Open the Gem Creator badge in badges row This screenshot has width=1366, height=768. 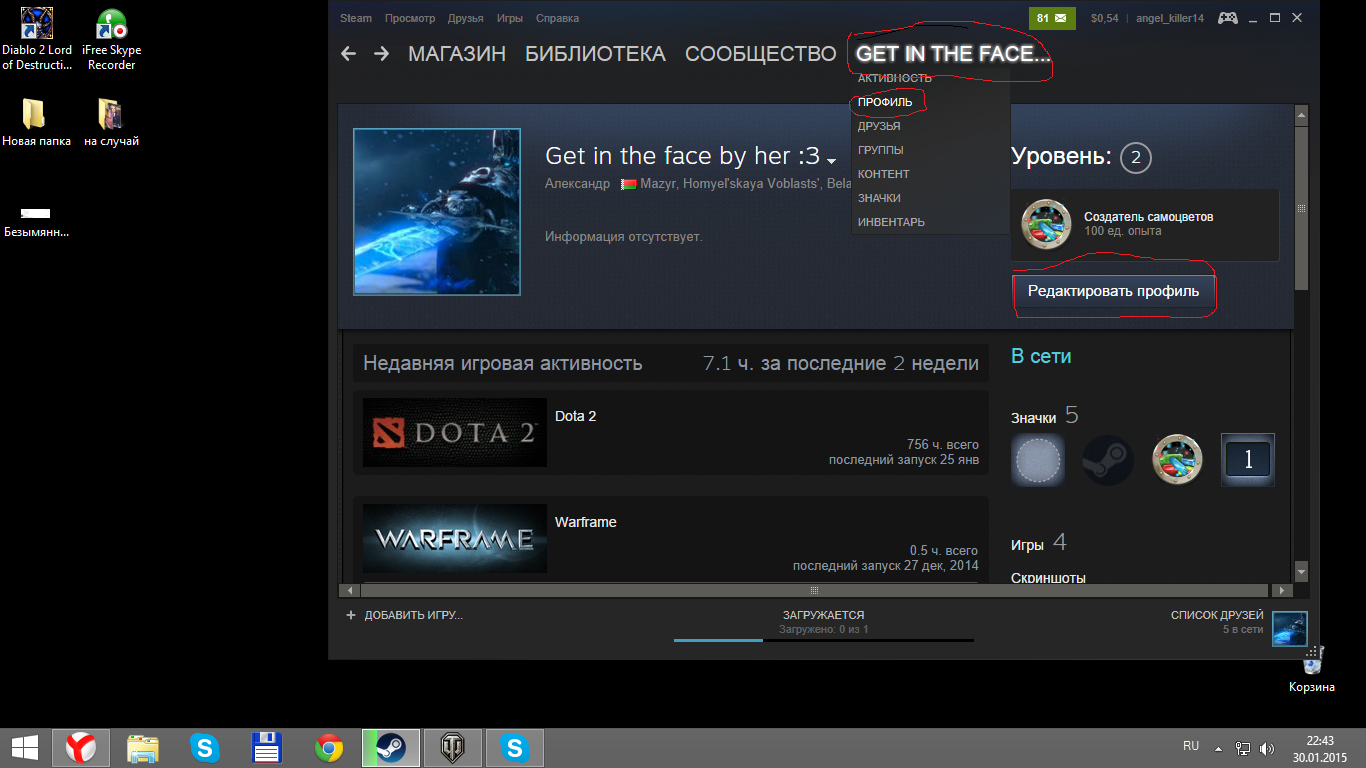click(1177, 460)
